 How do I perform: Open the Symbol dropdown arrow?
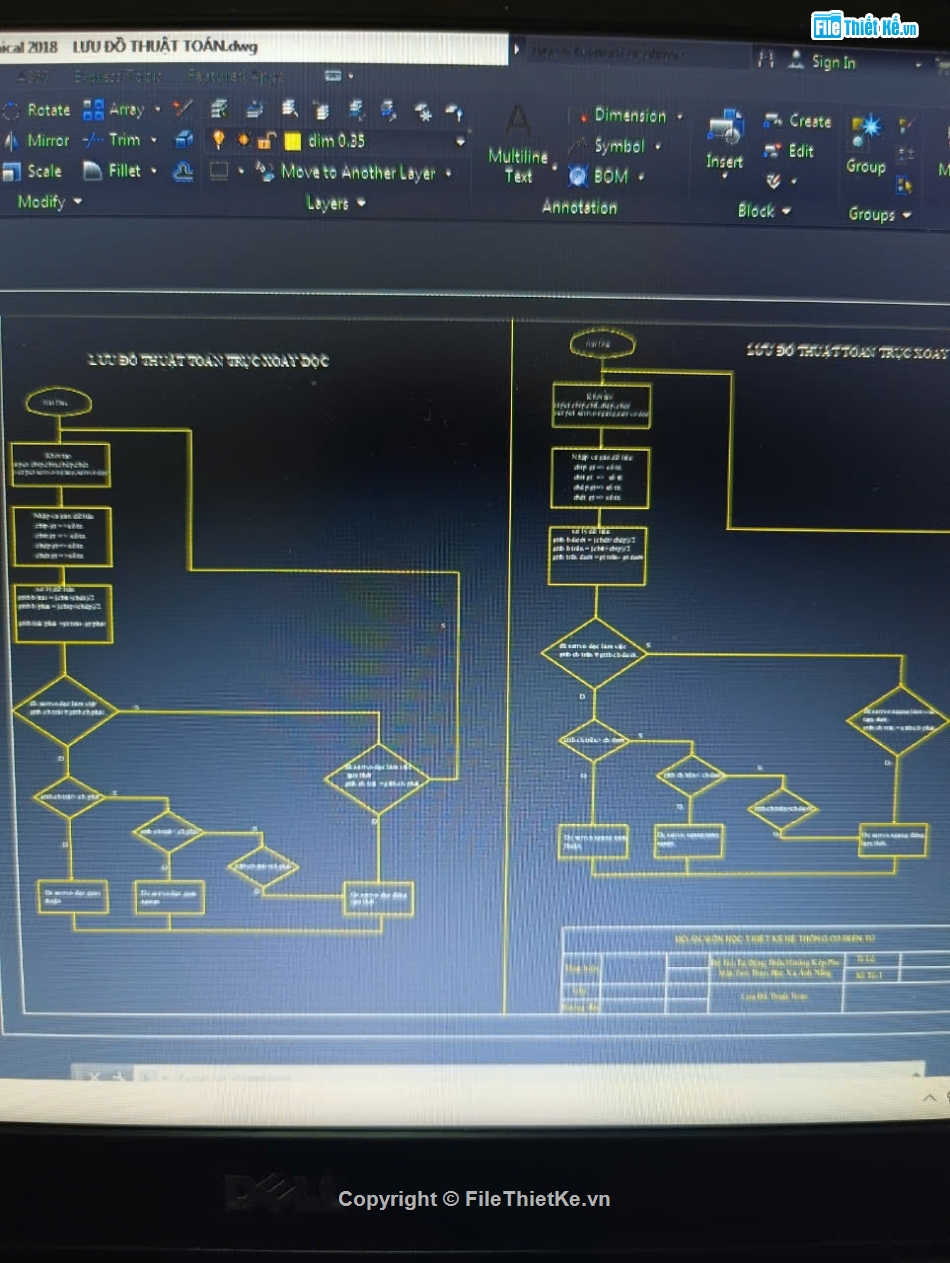[x=657, y=146]
